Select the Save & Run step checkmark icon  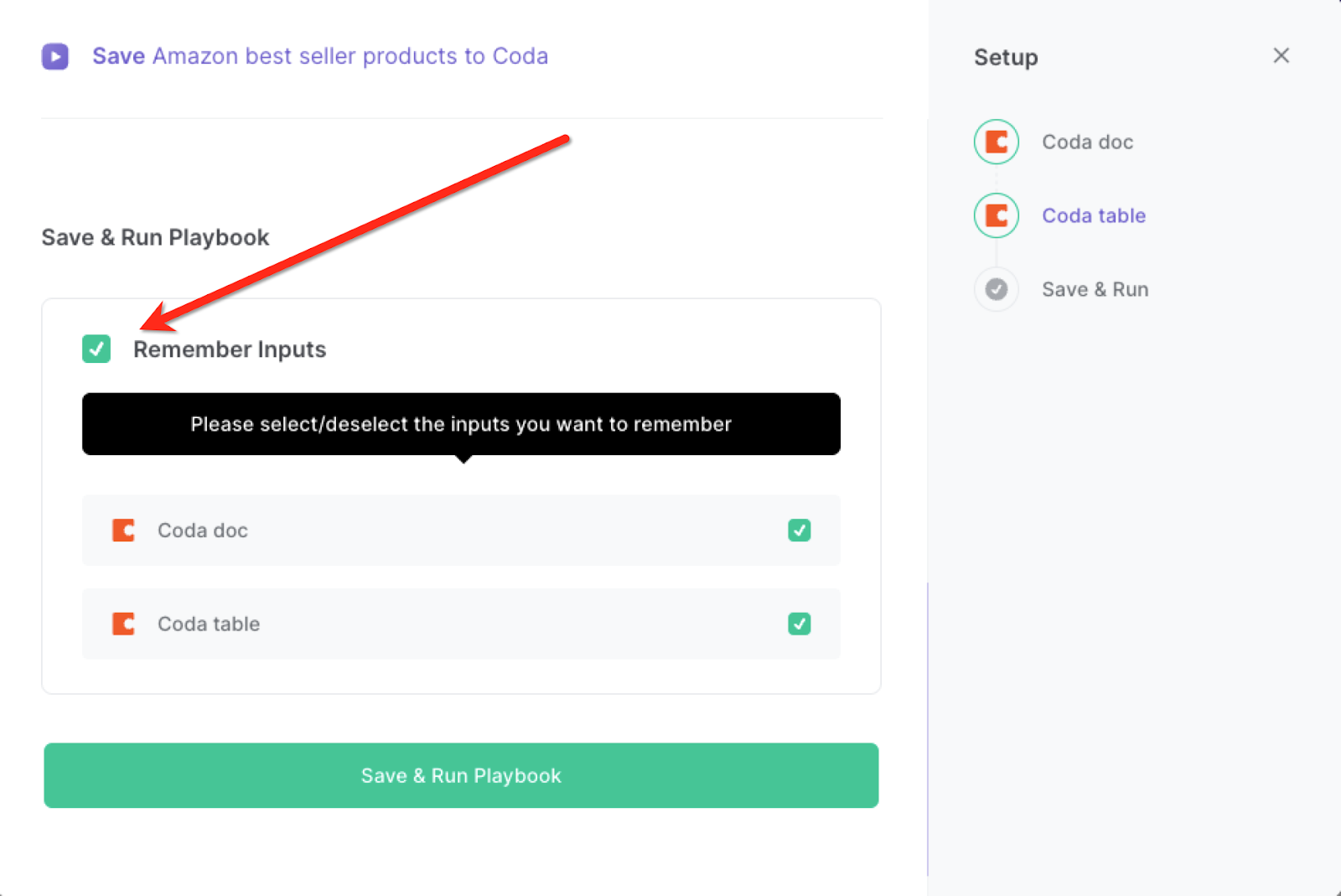click(x=997, y=289)
